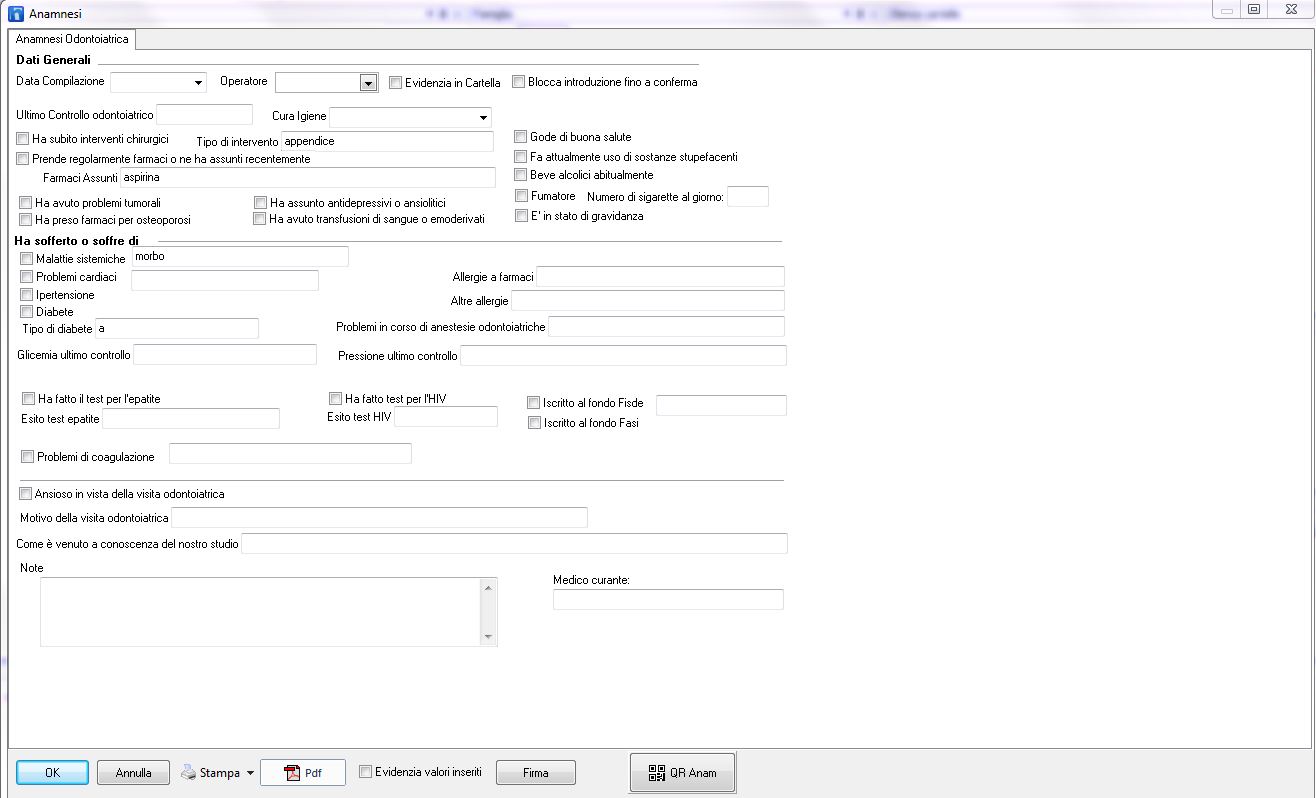Image resolution: width=1316 pixels, height=798 pixels.
Task: Click the Problemi di coagulazione text field
Action: (x=291, y=454)
